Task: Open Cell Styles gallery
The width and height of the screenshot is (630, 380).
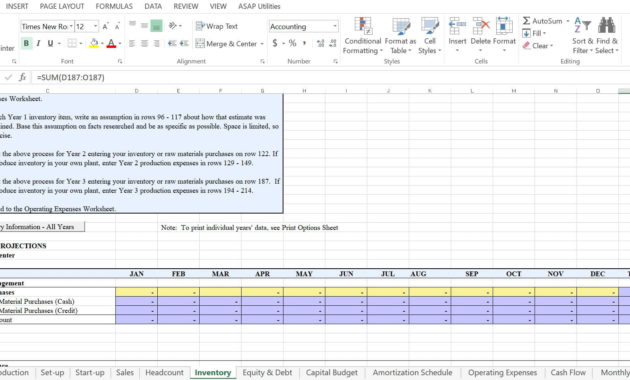Action: click(430, 35)
